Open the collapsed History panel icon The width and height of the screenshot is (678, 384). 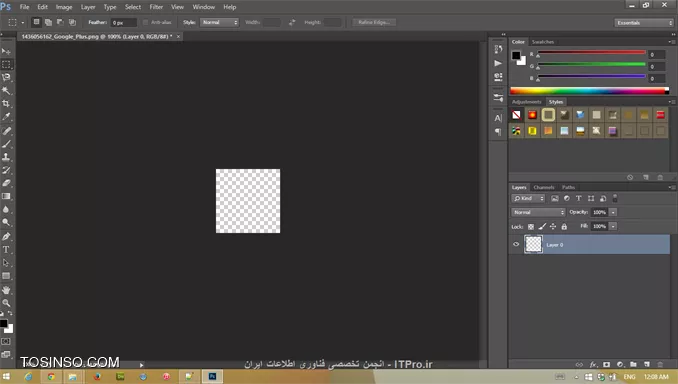(498, 49)
